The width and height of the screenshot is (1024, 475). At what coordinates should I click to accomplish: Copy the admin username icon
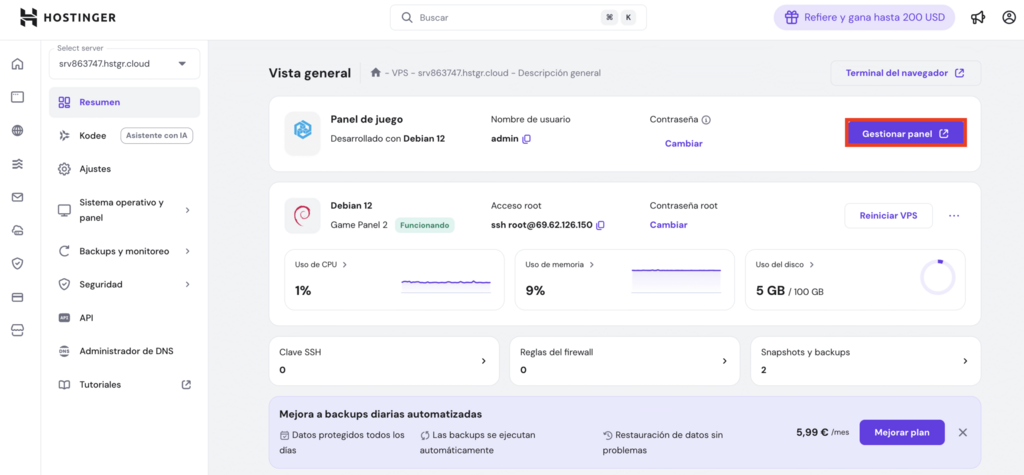(x=527, y=139)
